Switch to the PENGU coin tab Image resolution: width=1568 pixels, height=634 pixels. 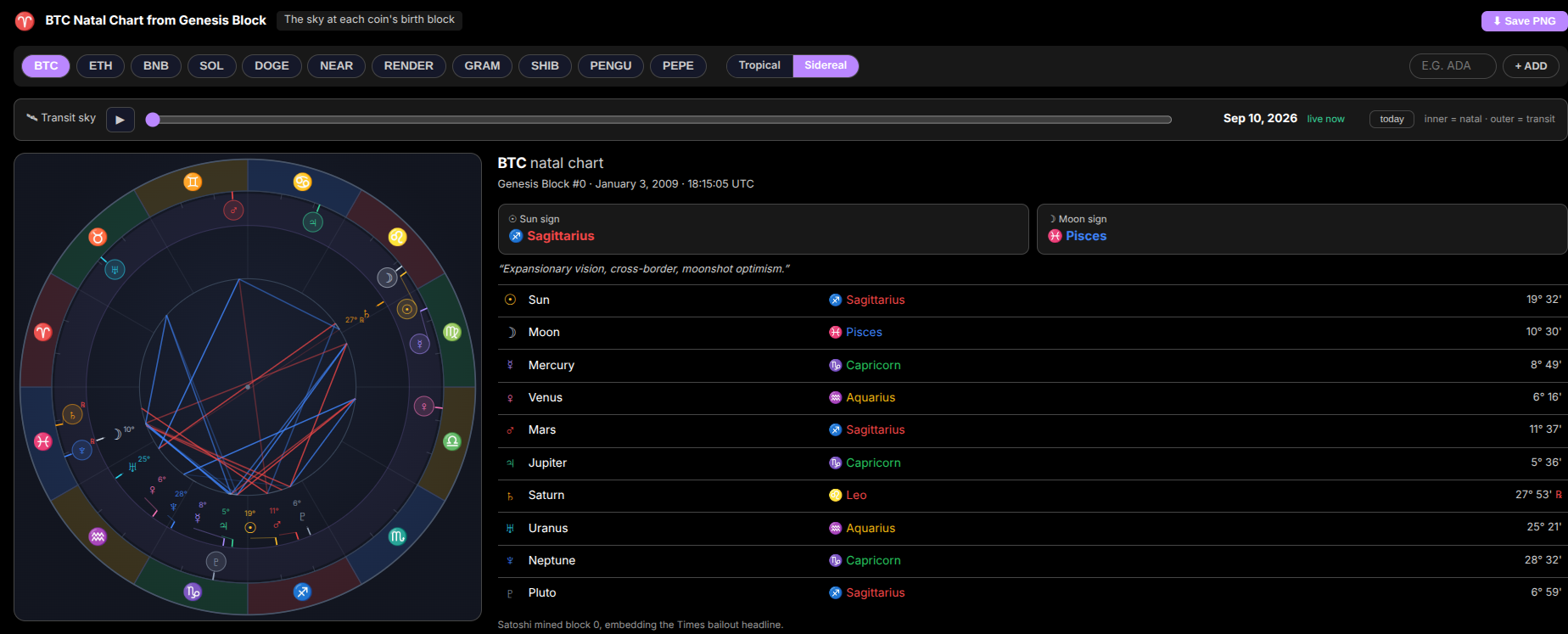(611, 66)
